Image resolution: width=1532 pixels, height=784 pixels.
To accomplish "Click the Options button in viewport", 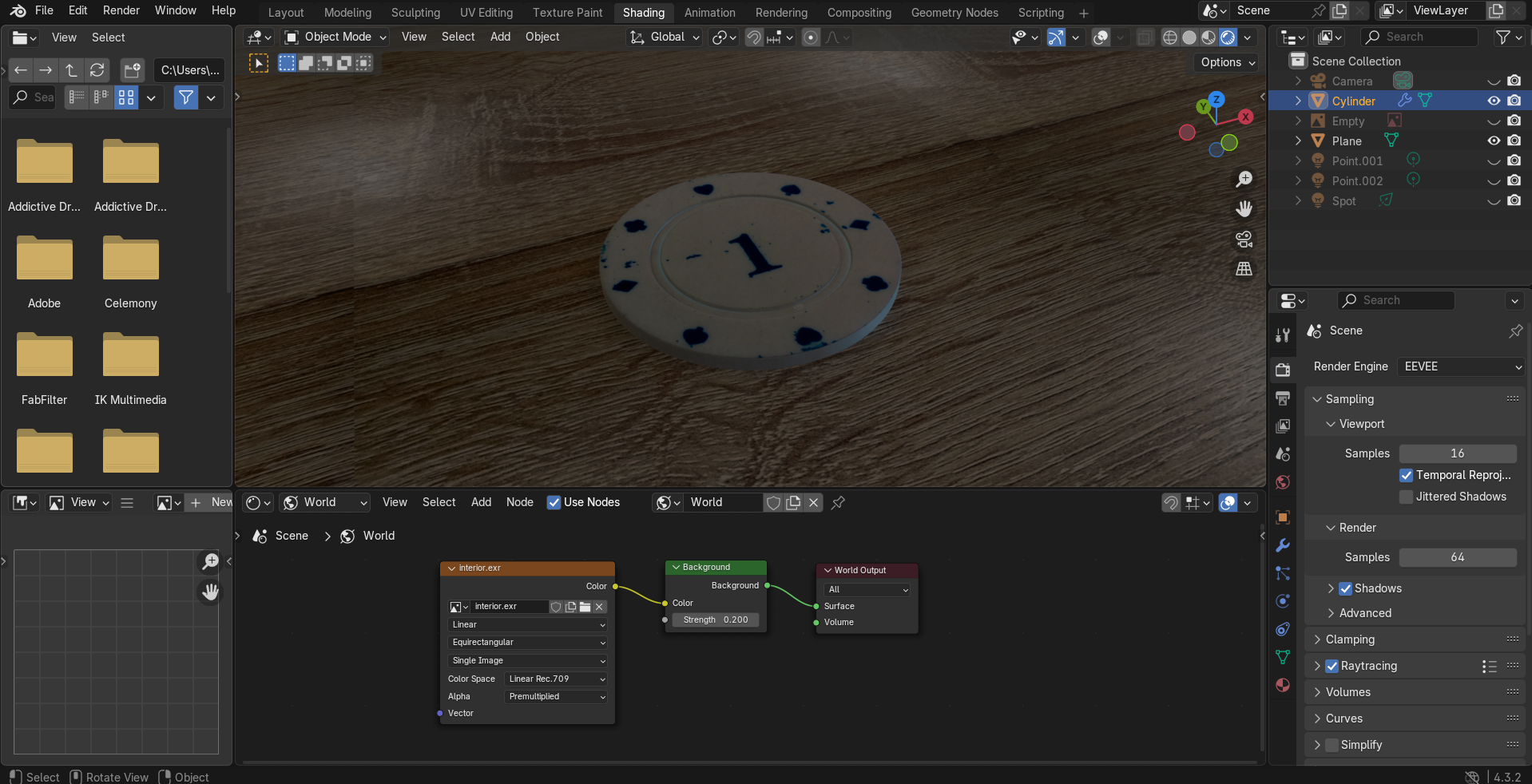I will coord(1227,62).
